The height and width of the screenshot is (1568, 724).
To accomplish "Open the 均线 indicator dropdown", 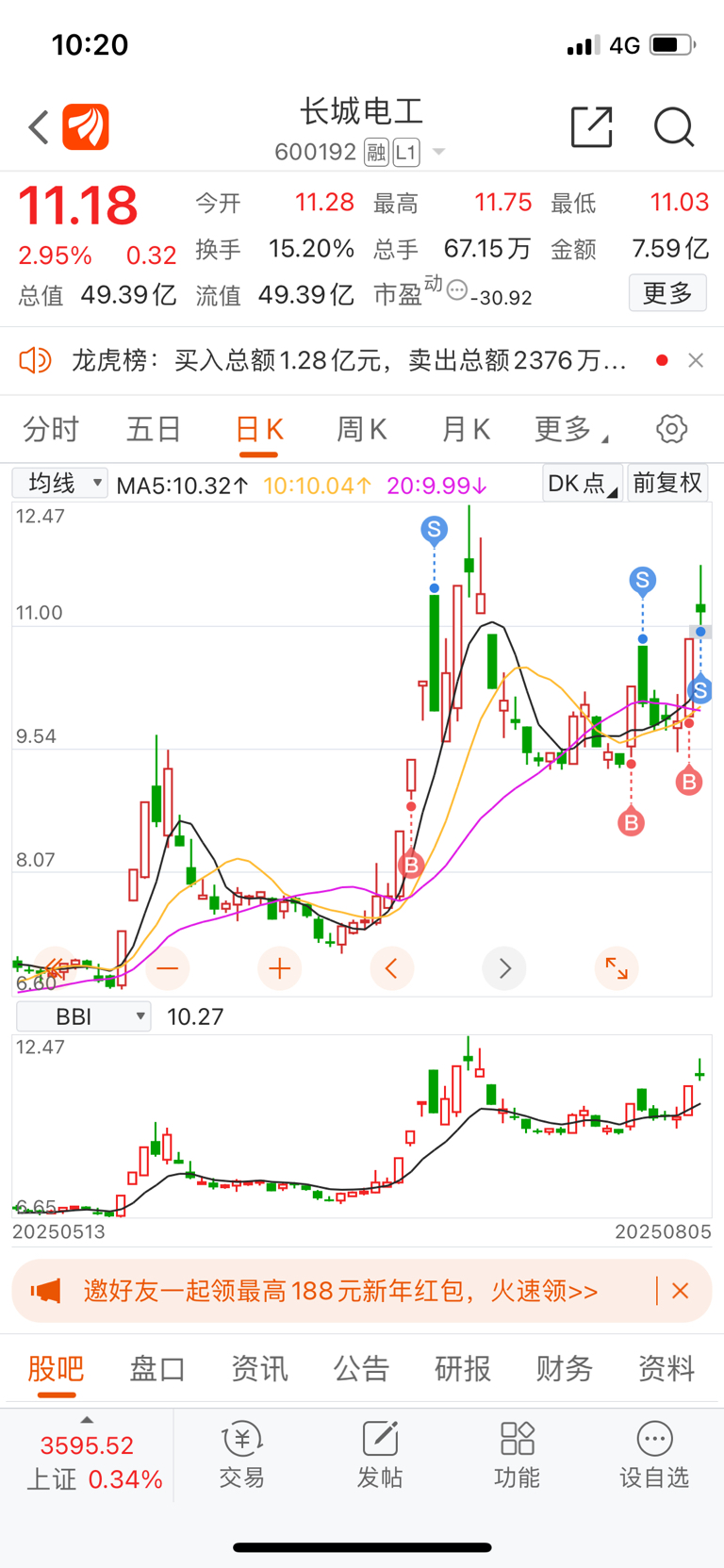I will pyautogui.click(x=59, y=484).
